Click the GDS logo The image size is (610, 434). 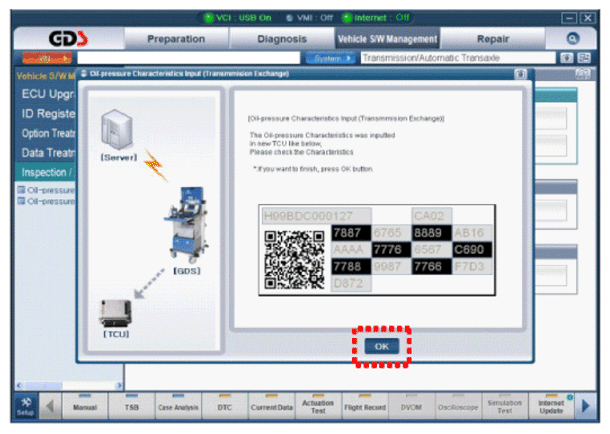pos(68,38)
